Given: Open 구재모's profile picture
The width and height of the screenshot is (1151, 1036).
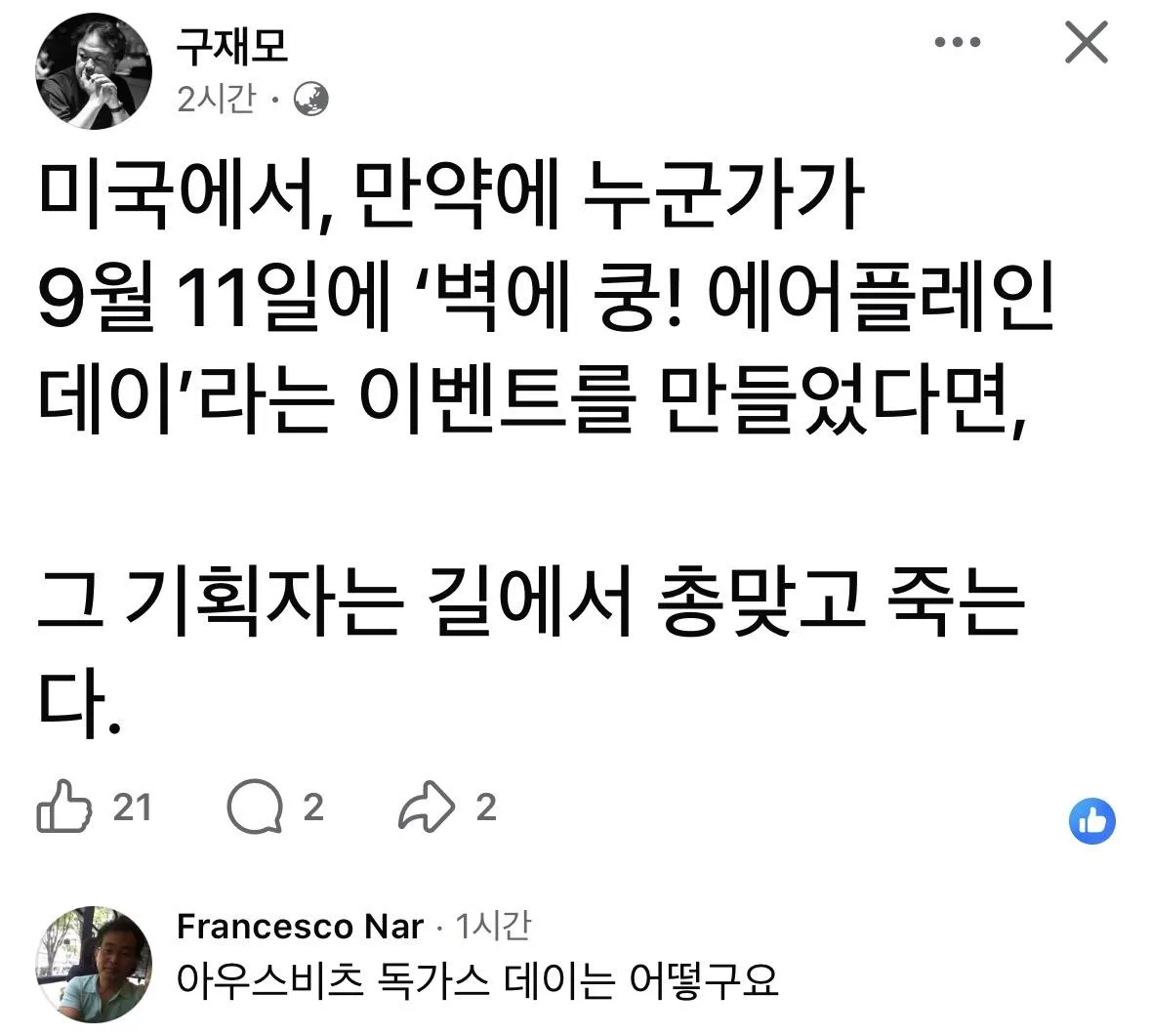Looking at the screenshot, I should 93,71.
